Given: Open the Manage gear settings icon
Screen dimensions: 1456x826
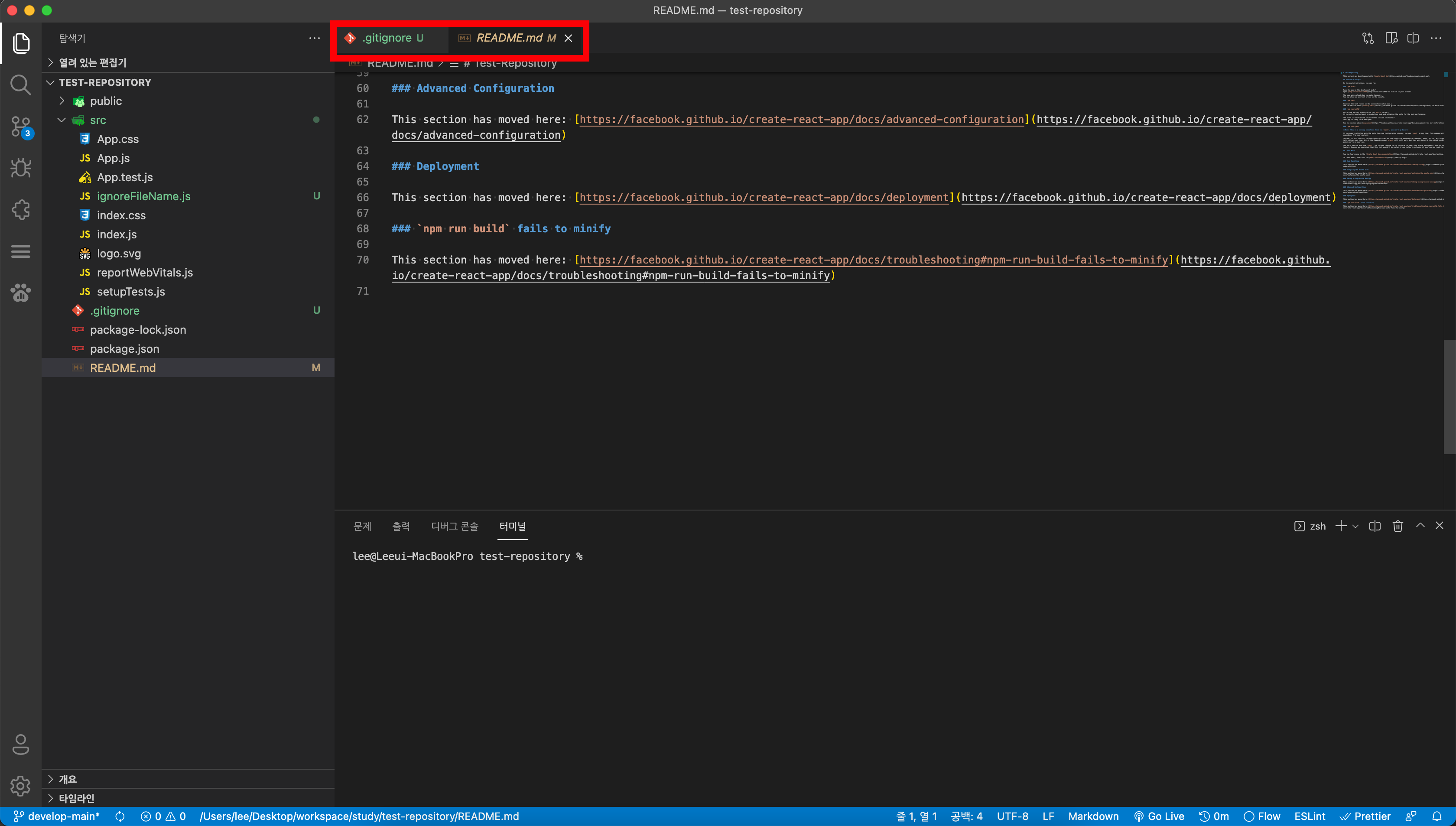Looking at the screenshot, I should pyautogui.click(x=20, y=786).
